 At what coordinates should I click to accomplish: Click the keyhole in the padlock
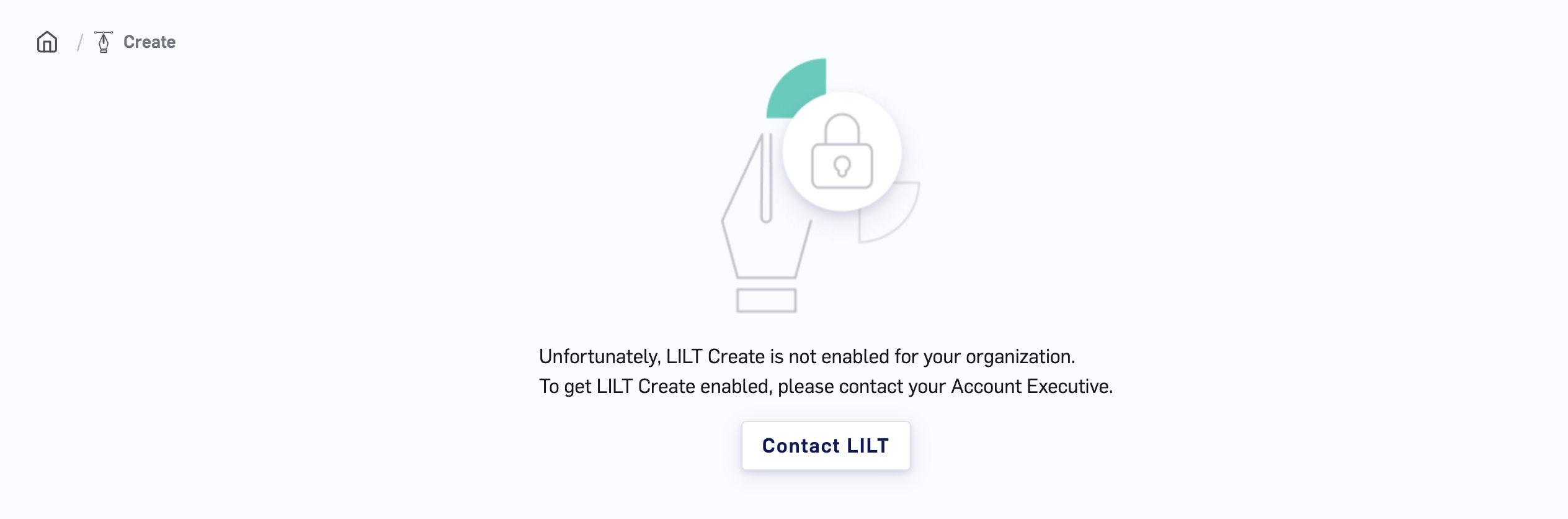(x=842, y=166)
